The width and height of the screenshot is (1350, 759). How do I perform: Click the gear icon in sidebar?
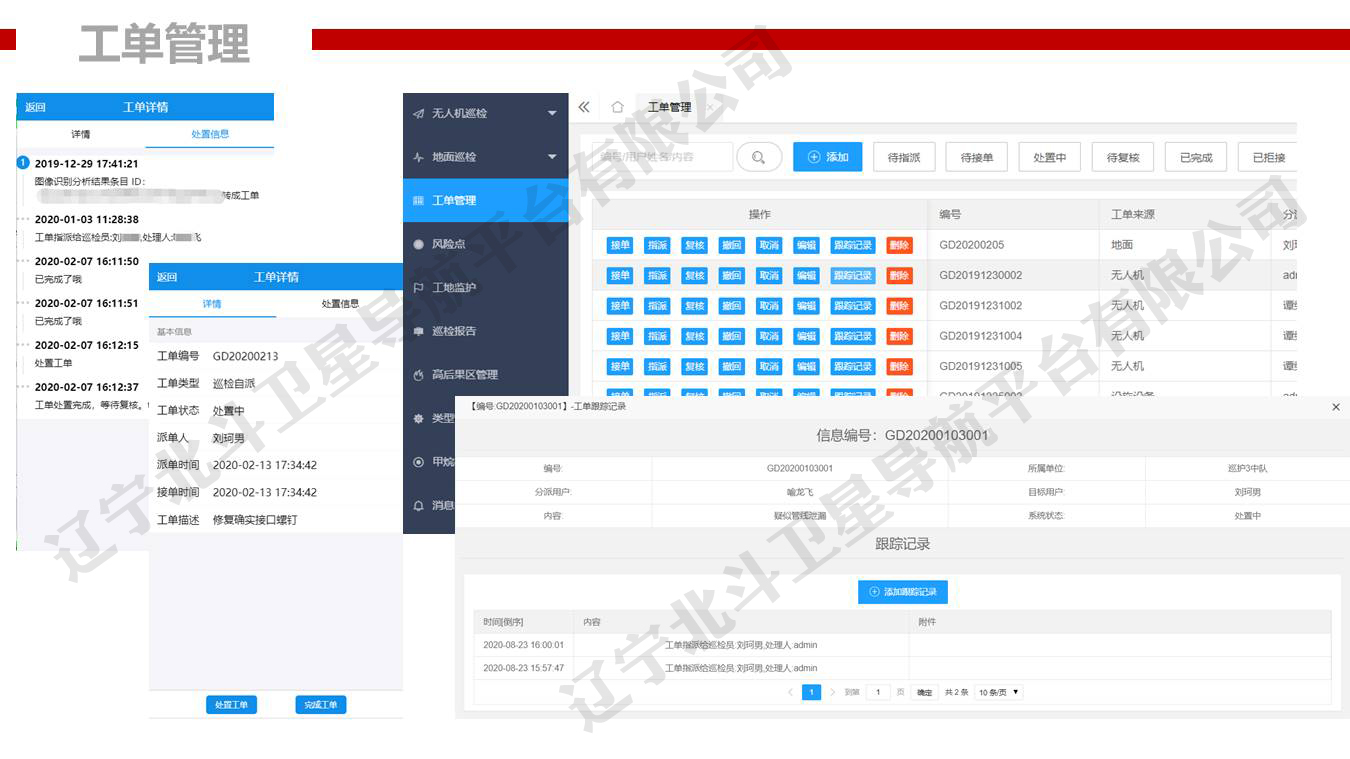pyautogui.click(x=418, y=418)
